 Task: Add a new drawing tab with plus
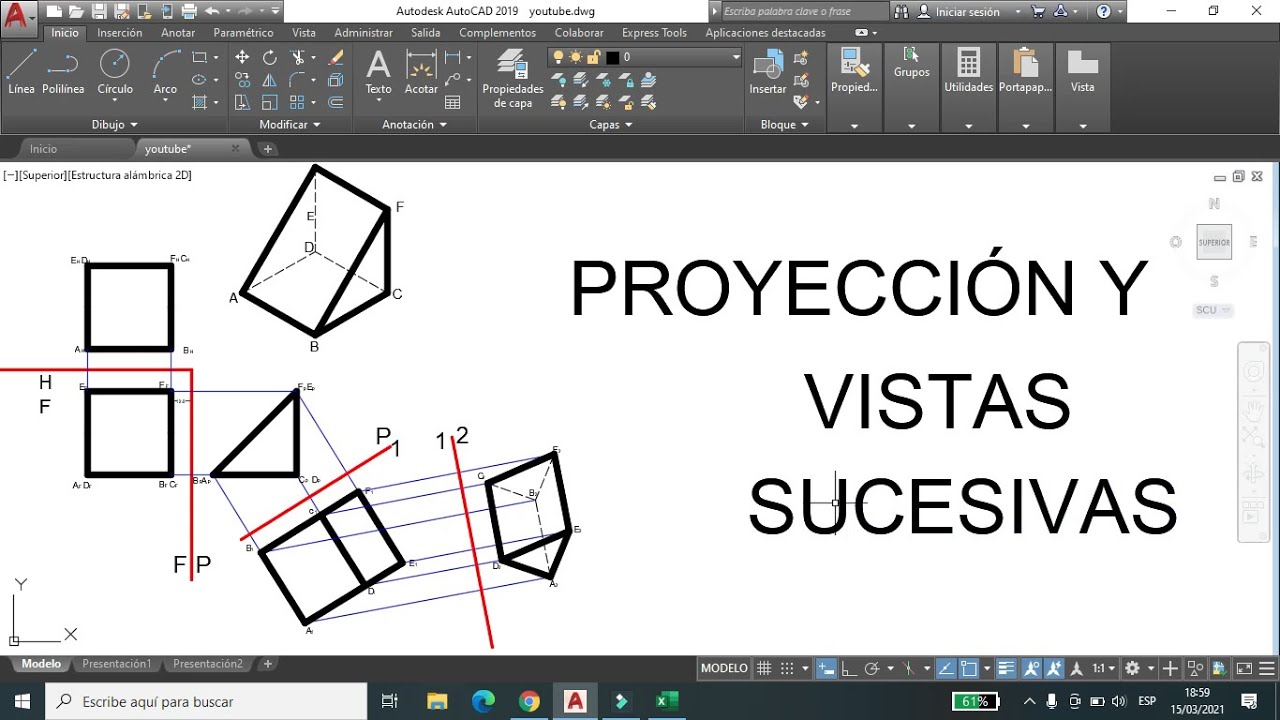point(268,149)
